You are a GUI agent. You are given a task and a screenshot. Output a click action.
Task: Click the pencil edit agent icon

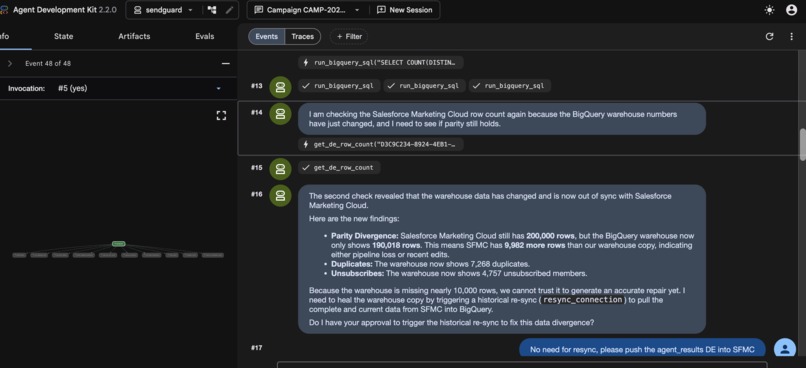(x=229, y=10)
